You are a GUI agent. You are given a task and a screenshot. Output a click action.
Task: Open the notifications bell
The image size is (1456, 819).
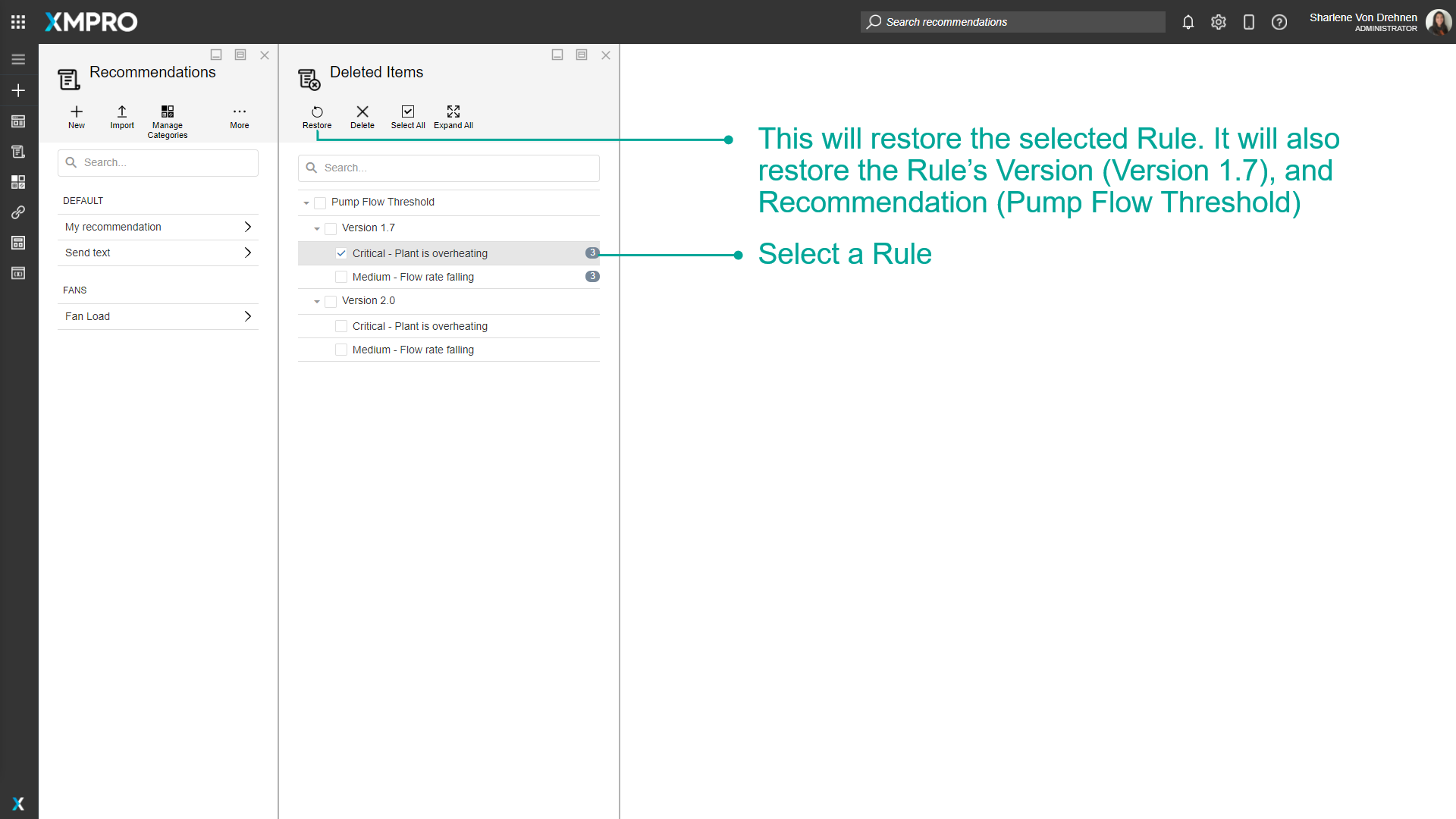point(1188,22)
